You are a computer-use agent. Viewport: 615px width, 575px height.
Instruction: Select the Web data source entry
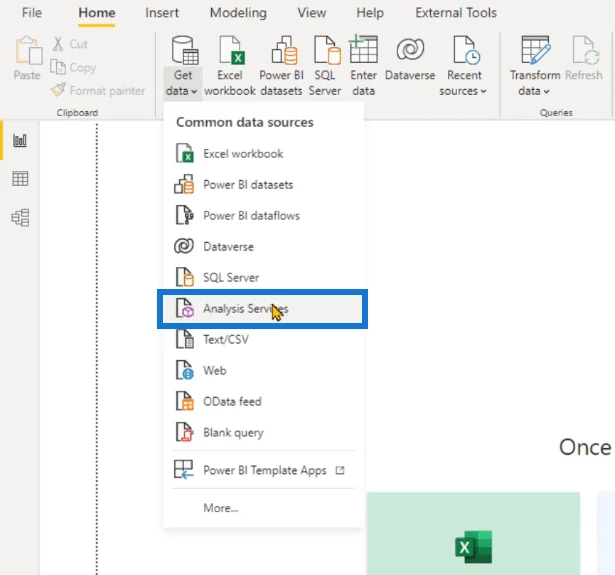264,370
